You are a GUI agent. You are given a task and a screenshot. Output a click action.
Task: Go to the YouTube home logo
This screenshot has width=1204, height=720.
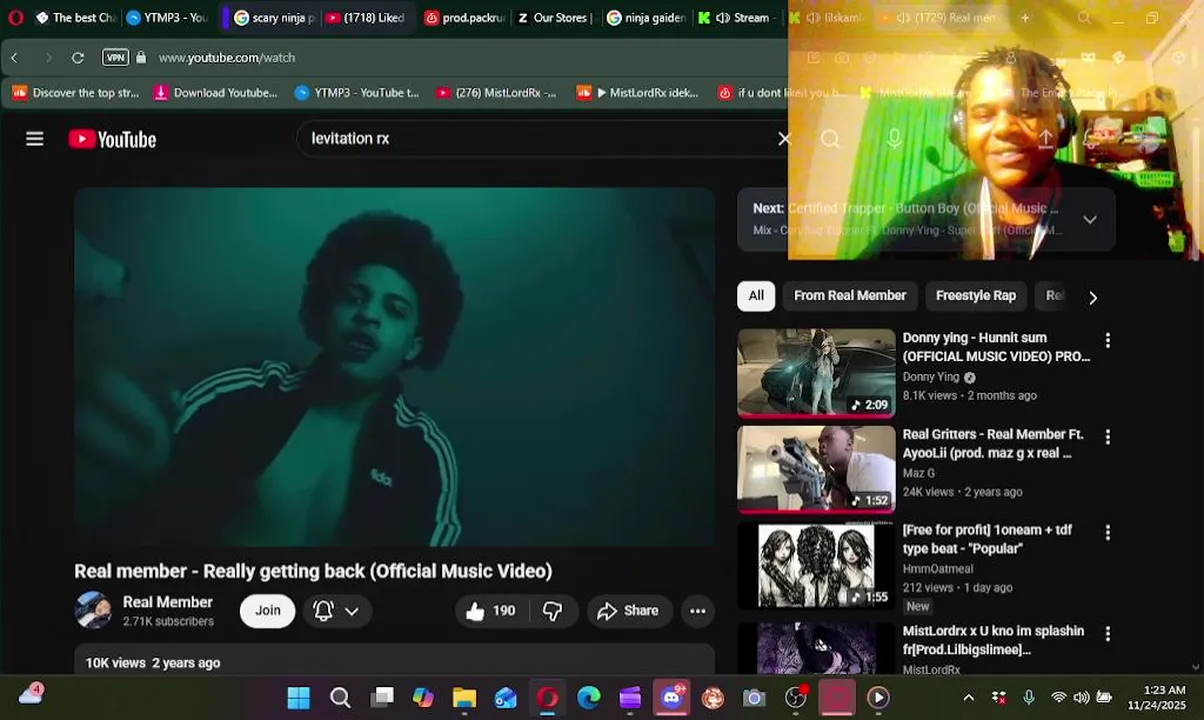click(112, 139)
